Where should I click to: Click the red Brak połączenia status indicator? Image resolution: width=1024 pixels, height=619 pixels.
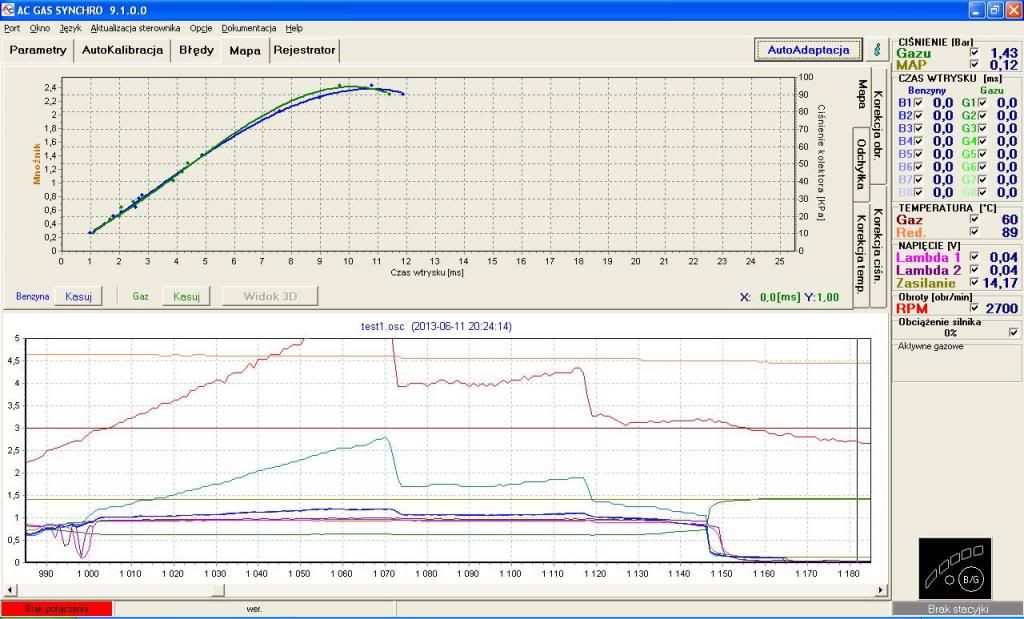click(x=57, y=608)
